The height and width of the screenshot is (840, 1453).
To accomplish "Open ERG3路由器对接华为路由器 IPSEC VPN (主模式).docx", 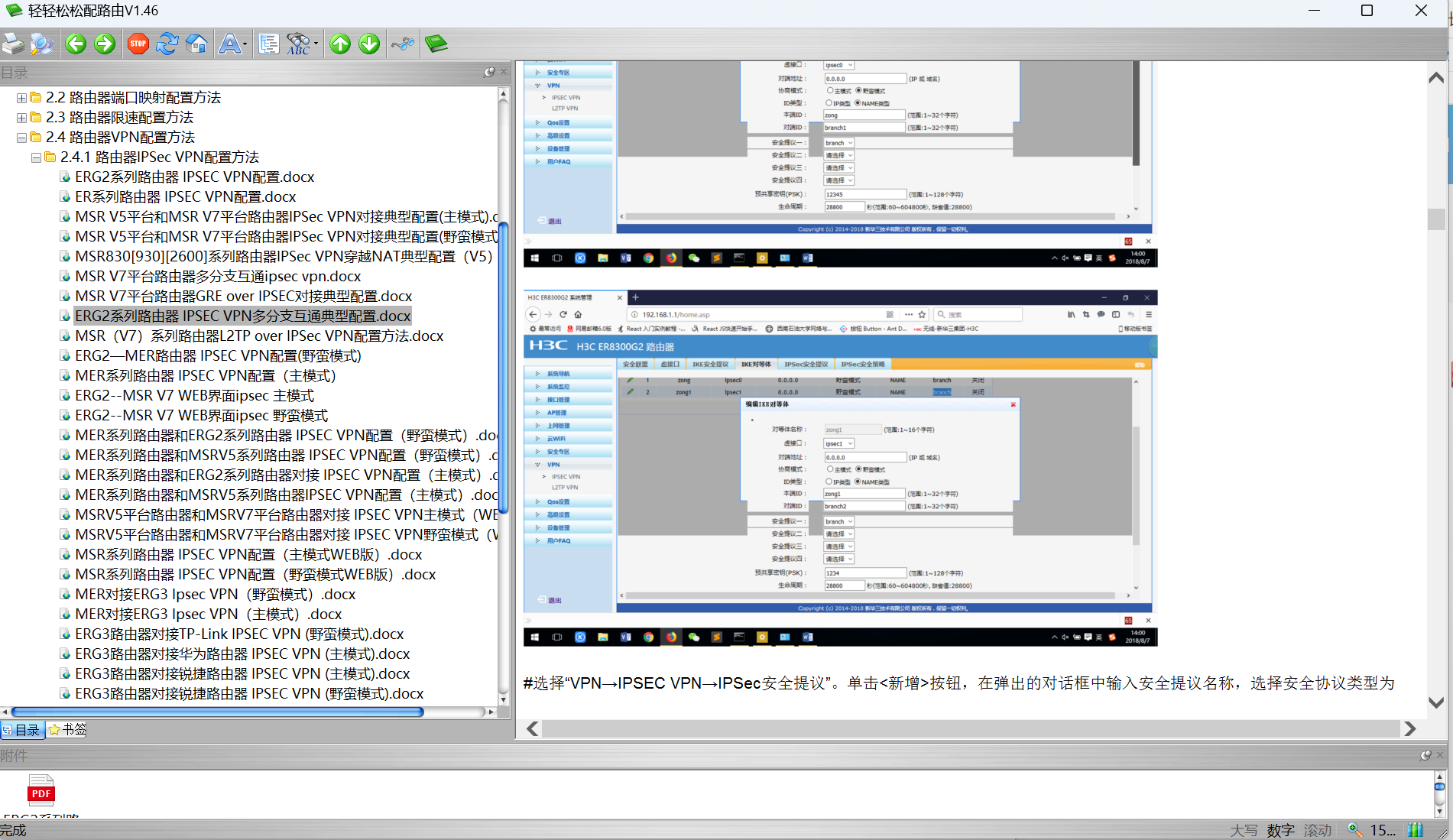I will point(242,654).
